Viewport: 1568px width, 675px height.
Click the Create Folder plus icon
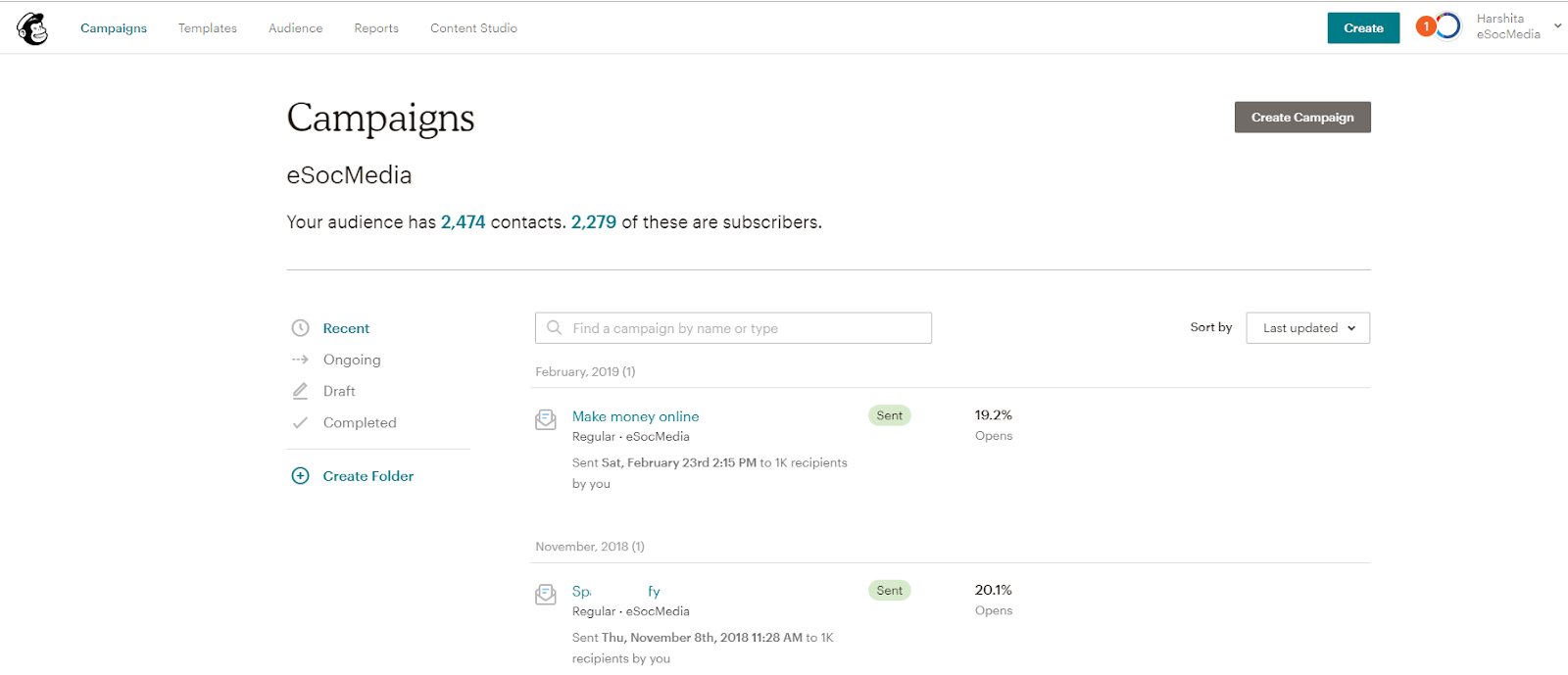point(300,476)
